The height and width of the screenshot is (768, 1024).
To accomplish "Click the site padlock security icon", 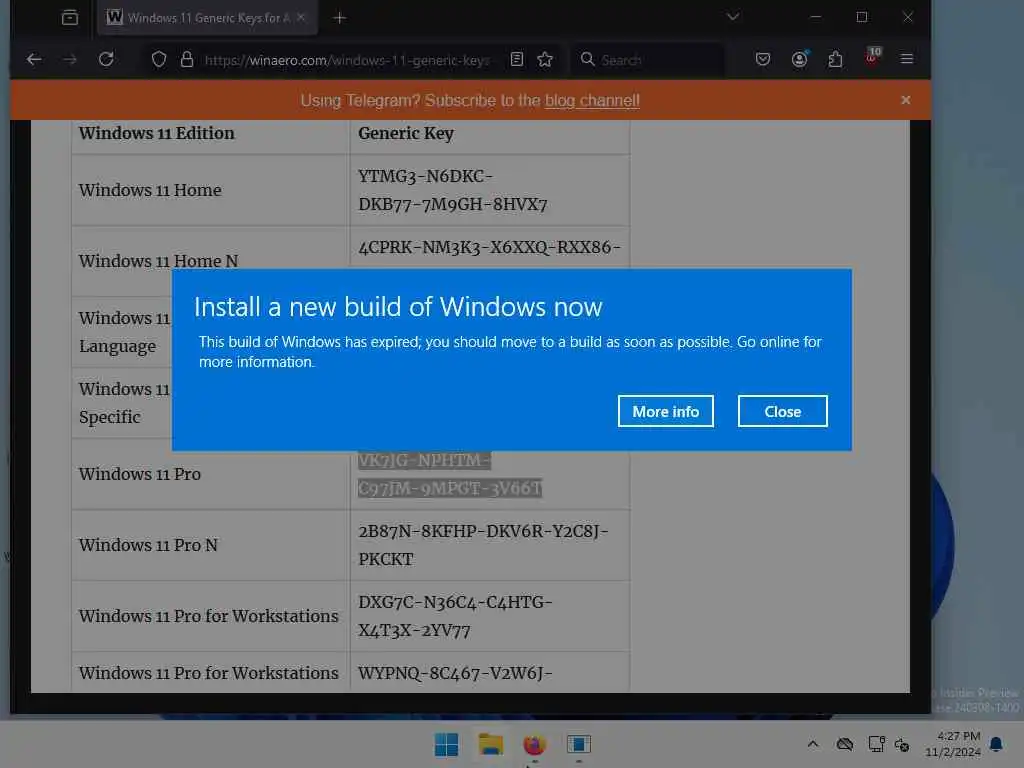I will pos(187,59).
